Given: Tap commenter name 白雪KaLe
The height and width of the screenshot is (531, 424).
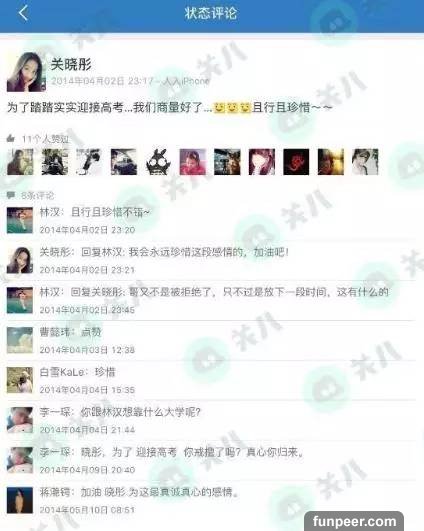Looking at the screenshot, I should [62, 372].
